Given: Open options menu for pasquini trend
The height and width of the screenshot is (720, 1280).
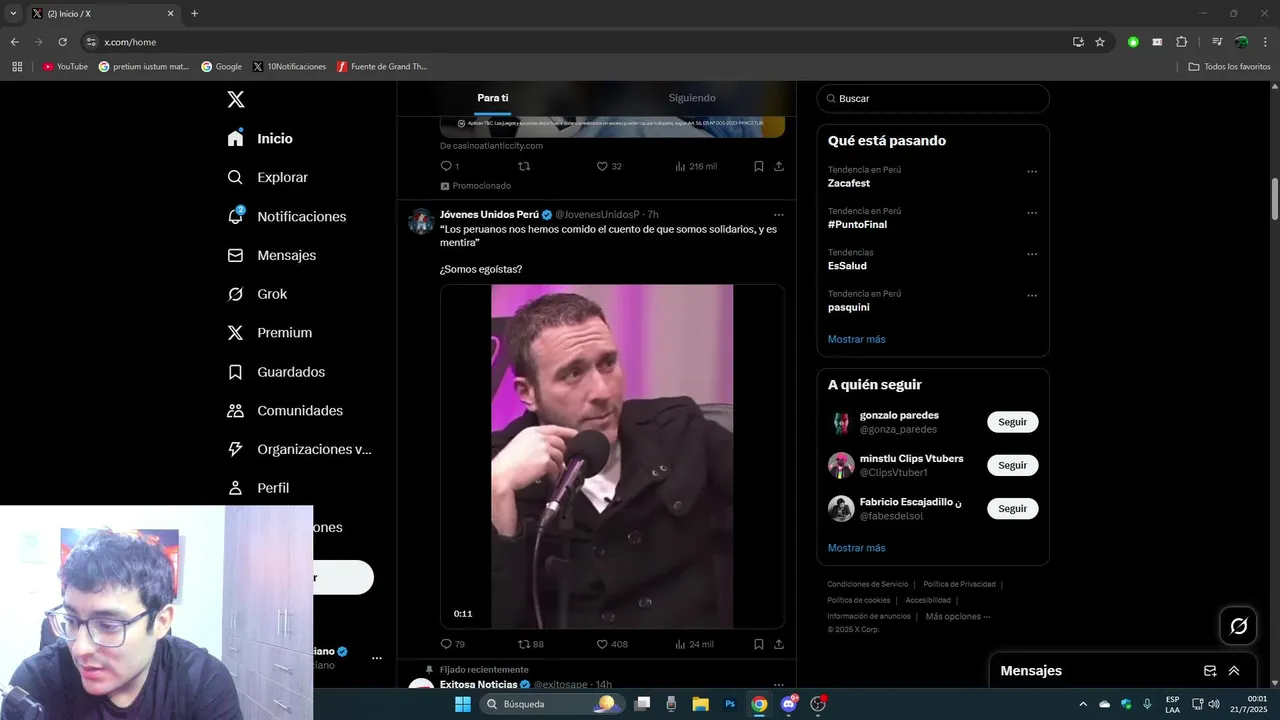Looking at the screenshot, I should [1032, 296].
